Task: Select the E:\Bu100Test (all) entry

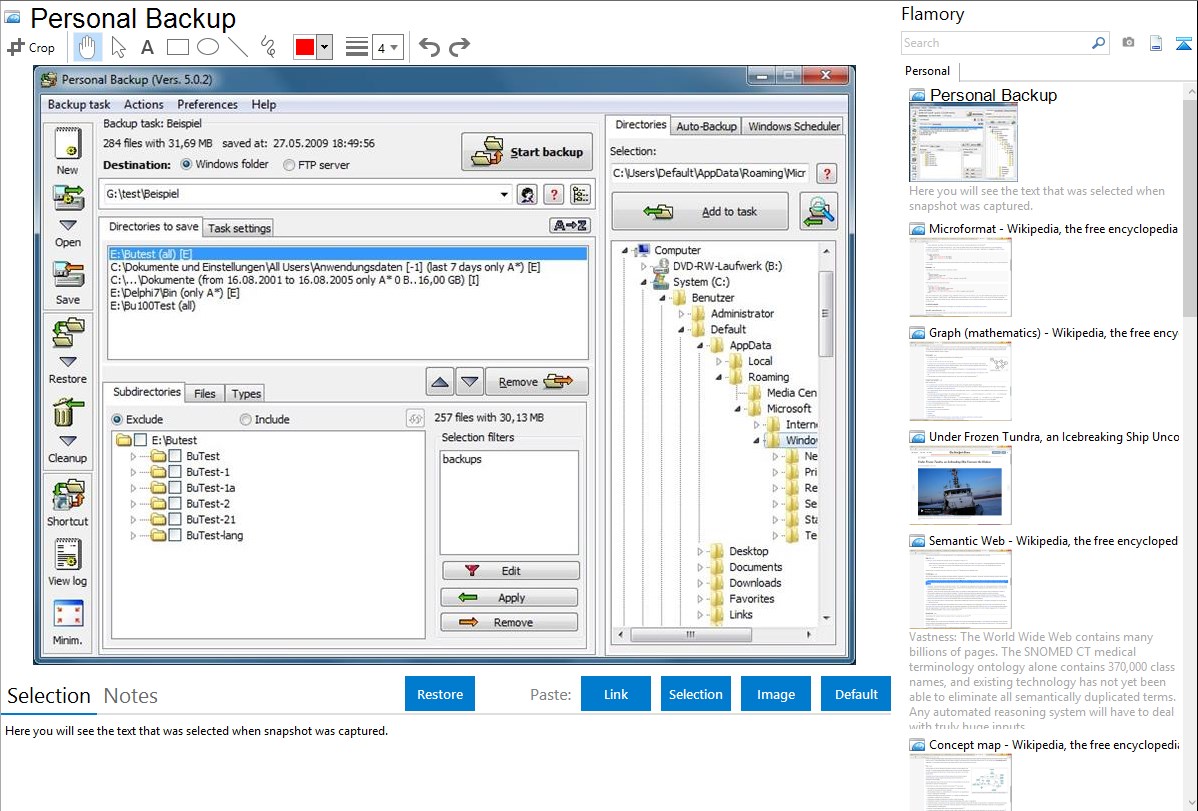Action: (x=153, y=306)
